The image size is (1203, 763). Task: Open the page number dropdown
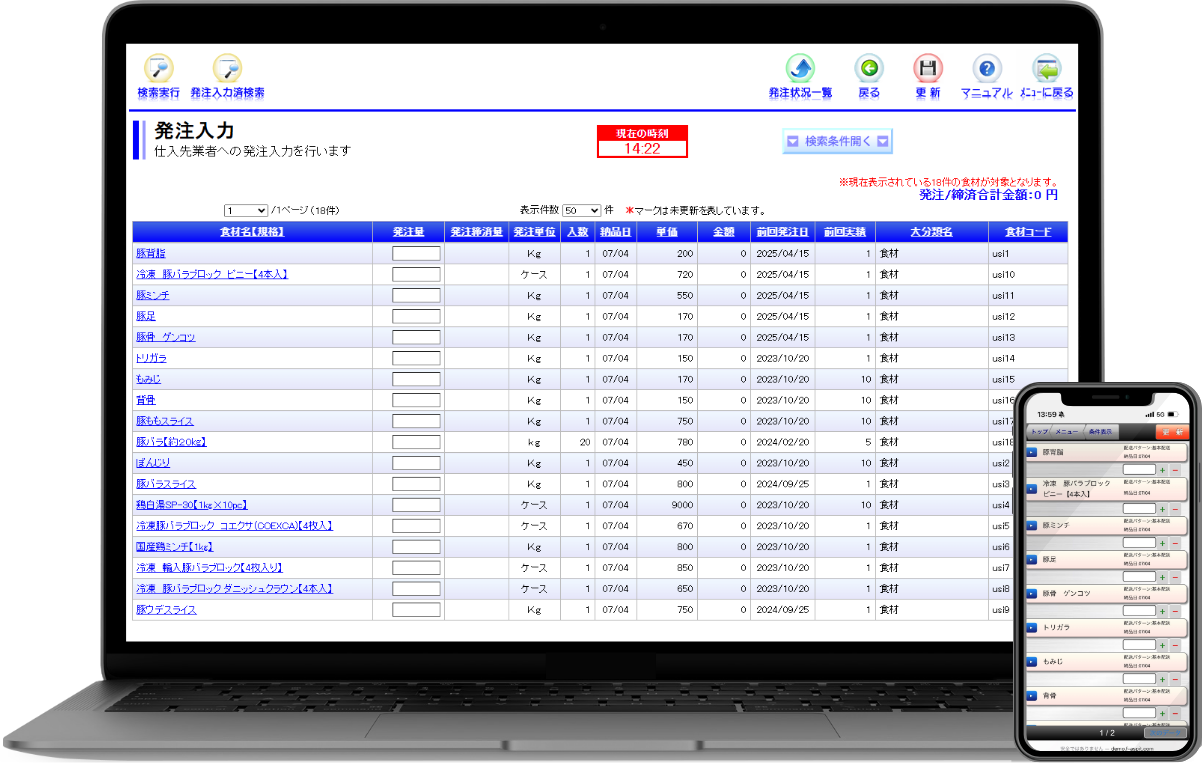(x=246, y=211)
